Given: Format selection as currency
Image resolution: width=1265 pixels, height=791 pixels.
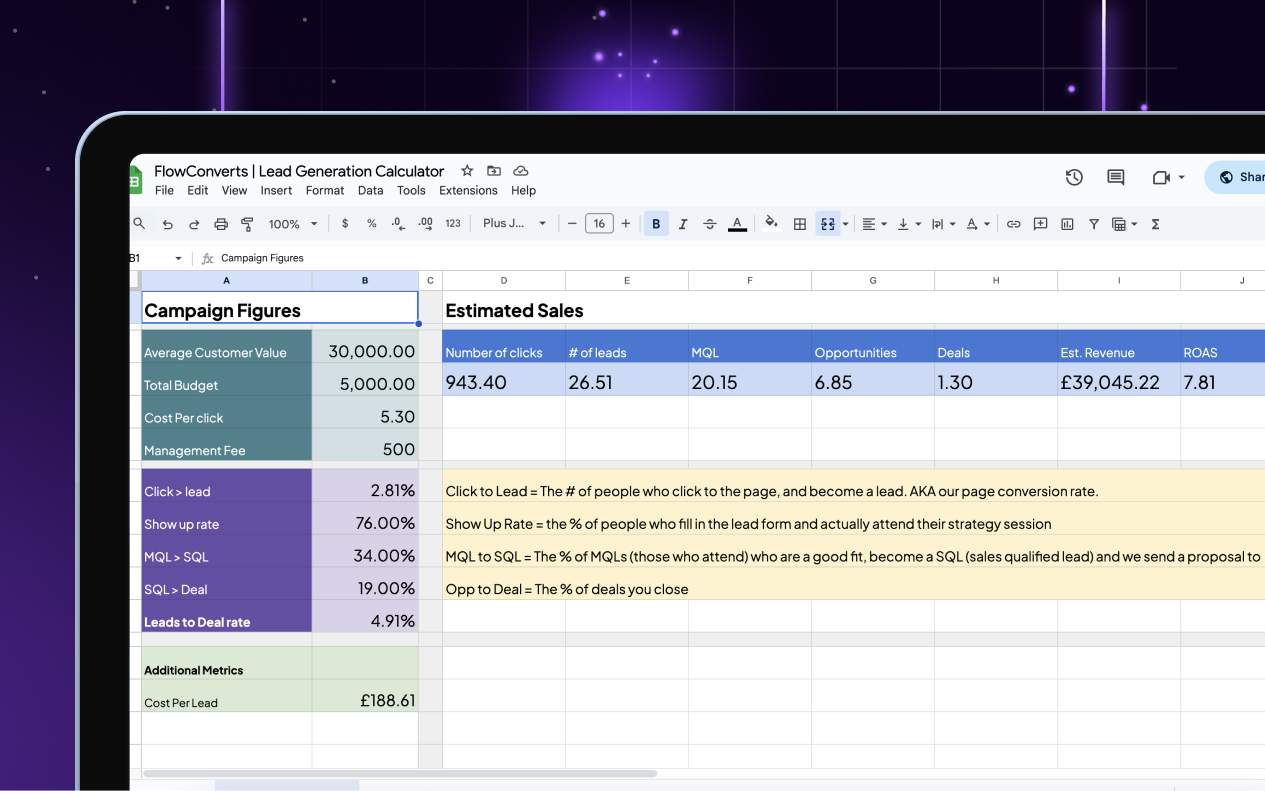Looking at the screenshot, I should click(x=345, y=223).
